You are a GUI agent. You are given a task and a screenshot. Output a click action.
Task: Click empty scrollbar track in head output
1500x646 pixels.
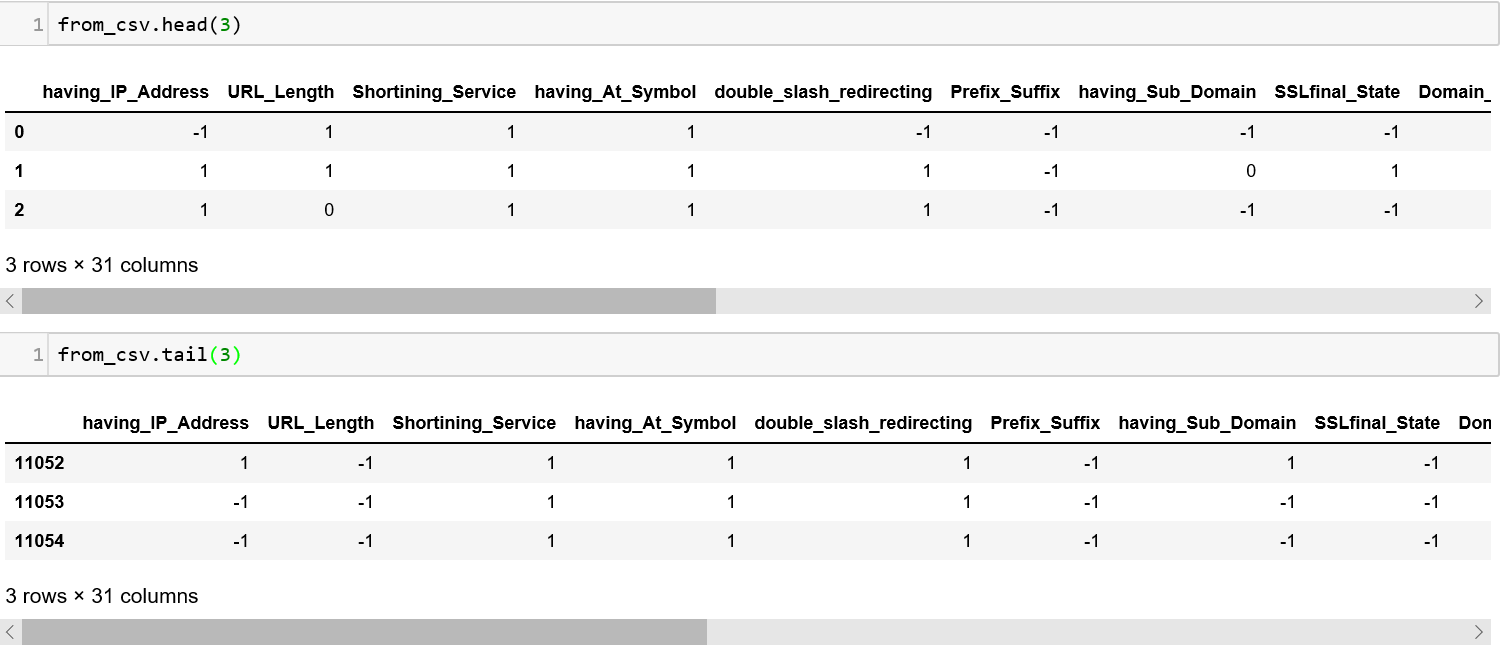pos(1090,301)
